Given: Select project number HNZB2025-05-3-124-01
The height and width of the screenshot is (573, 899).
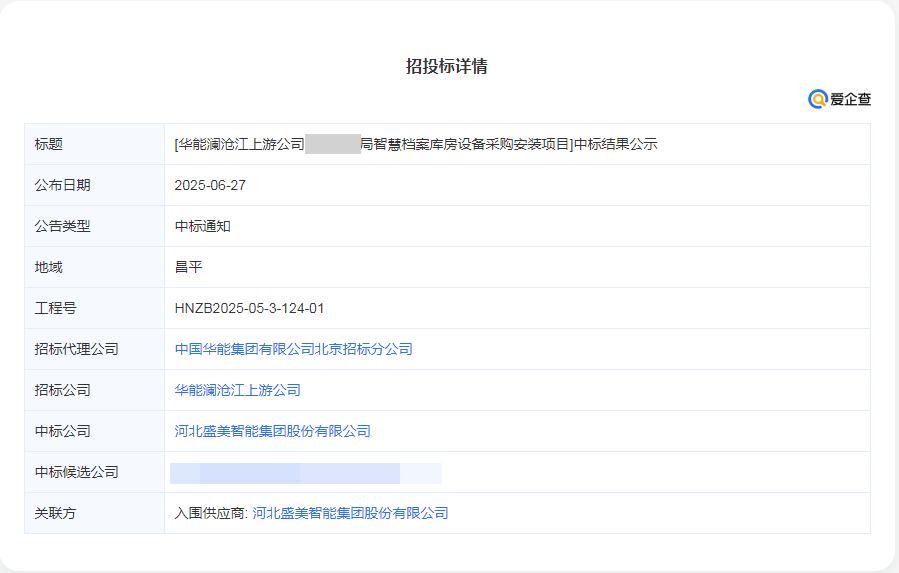Looking at the screenshot, I should pos(249,308).
